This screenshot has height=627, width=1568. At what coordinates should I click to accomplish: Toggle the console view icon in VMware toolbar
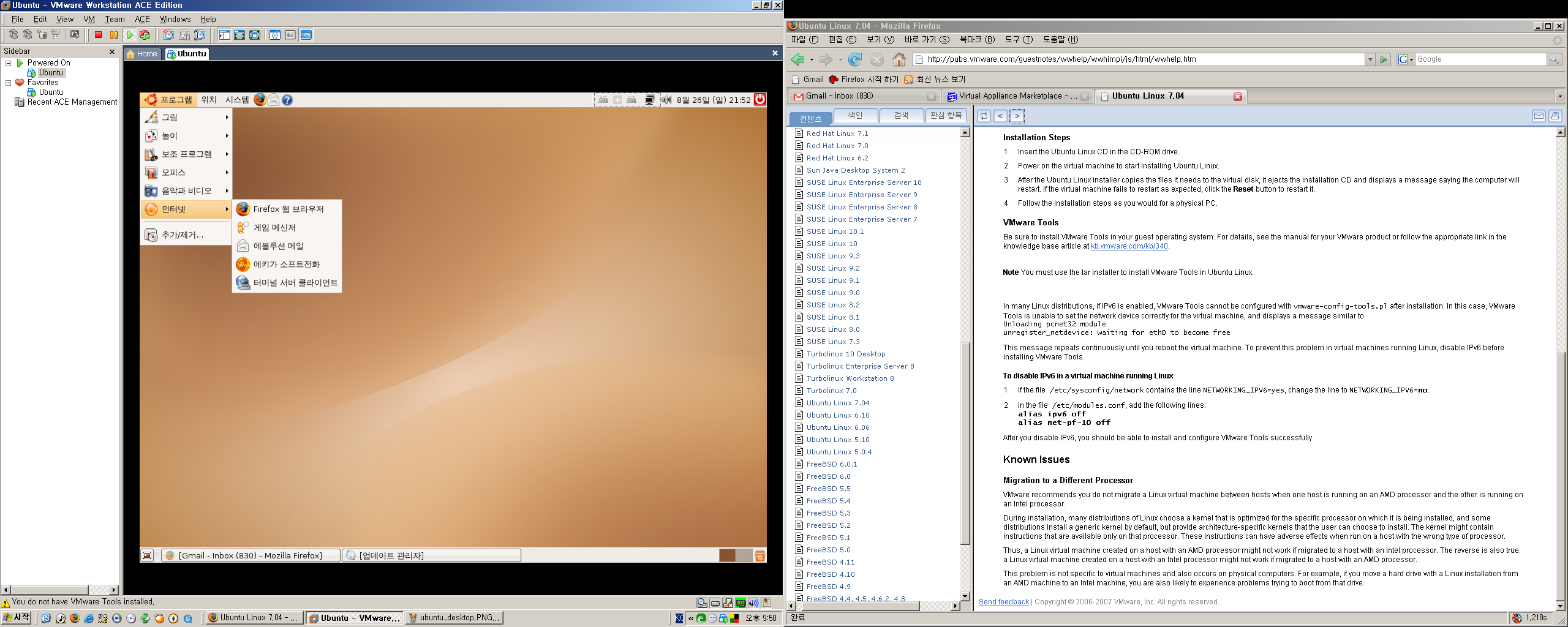tap(306, 35)
